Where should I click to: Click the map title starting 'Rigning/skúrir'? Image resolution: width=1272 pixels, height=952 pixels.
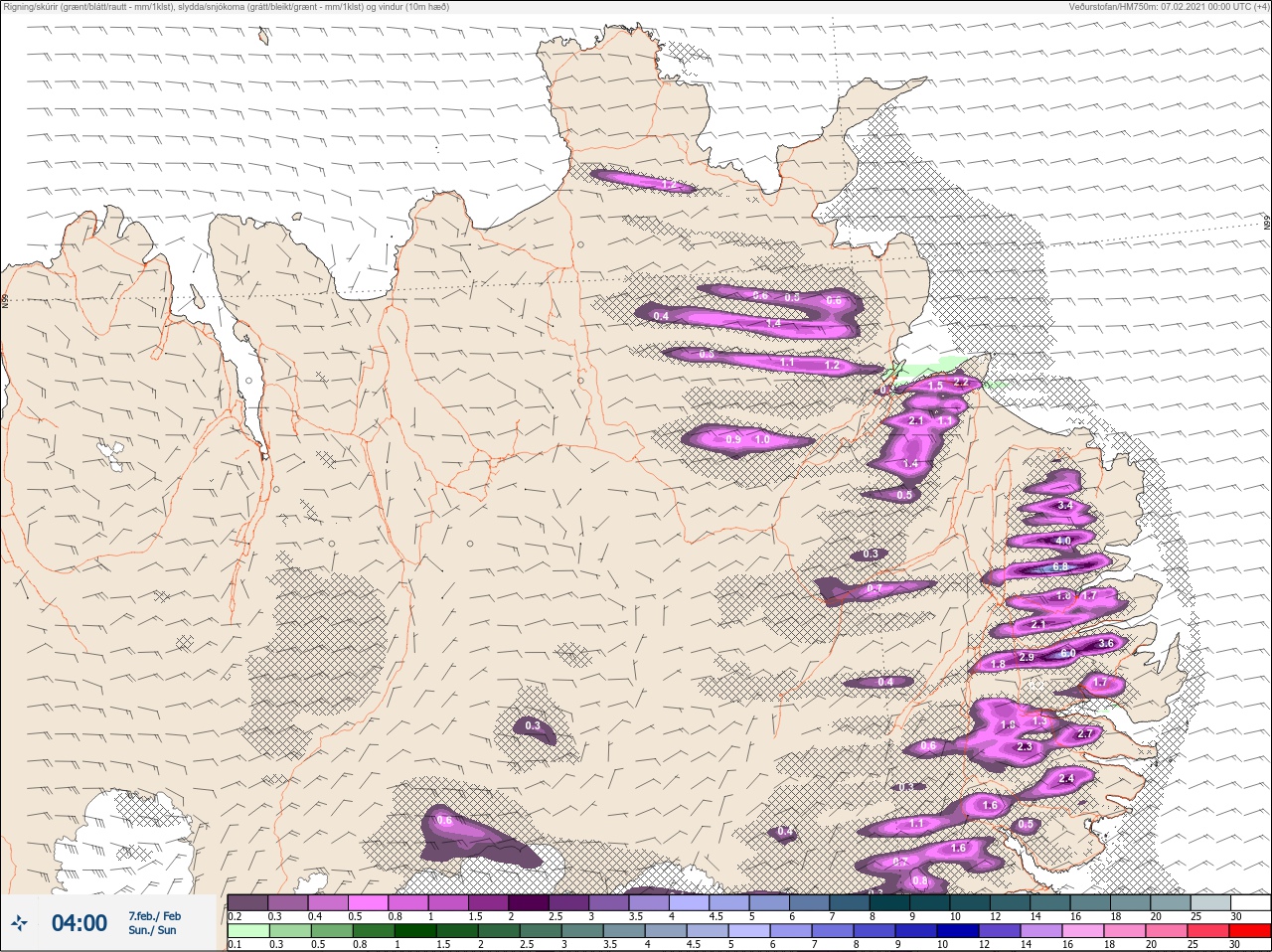[227, 6]
